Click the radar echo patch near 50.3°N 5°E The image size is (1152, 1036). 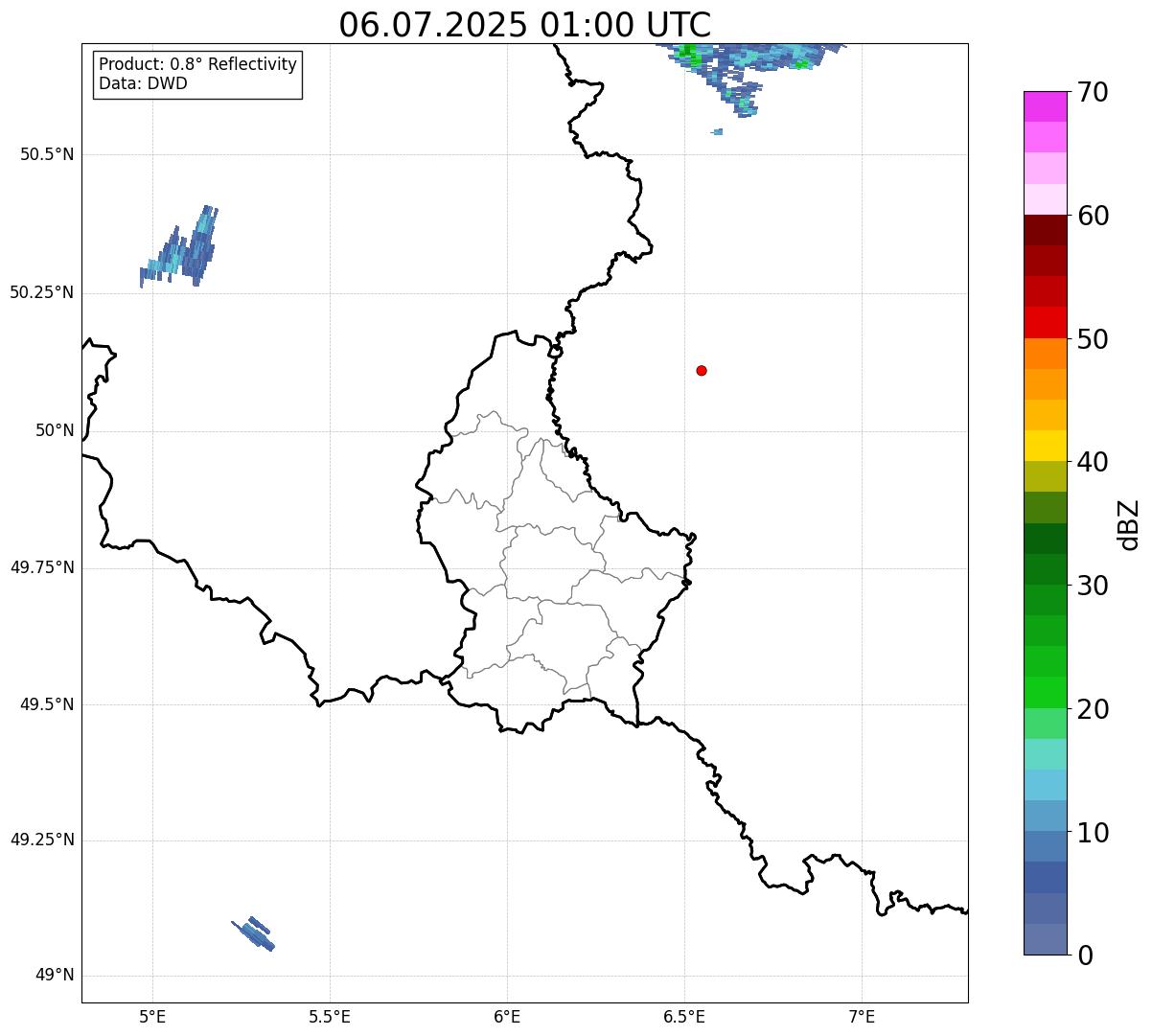(x=179, y=247)
